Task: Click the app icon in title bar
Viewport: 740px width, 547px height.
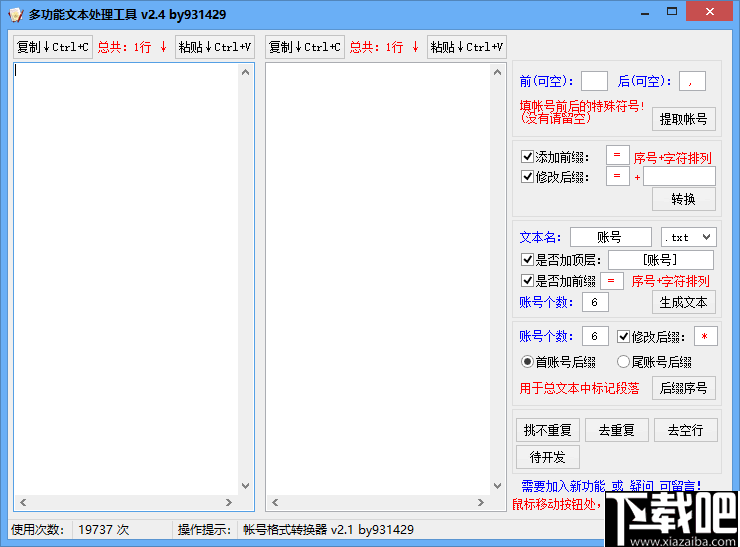Action: pyautogui.click(x=16, y=15)
